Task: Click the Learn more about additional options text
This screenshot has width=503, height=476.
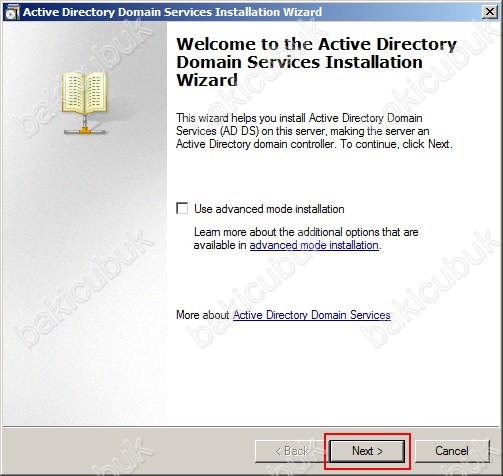Action: [306, 239]
